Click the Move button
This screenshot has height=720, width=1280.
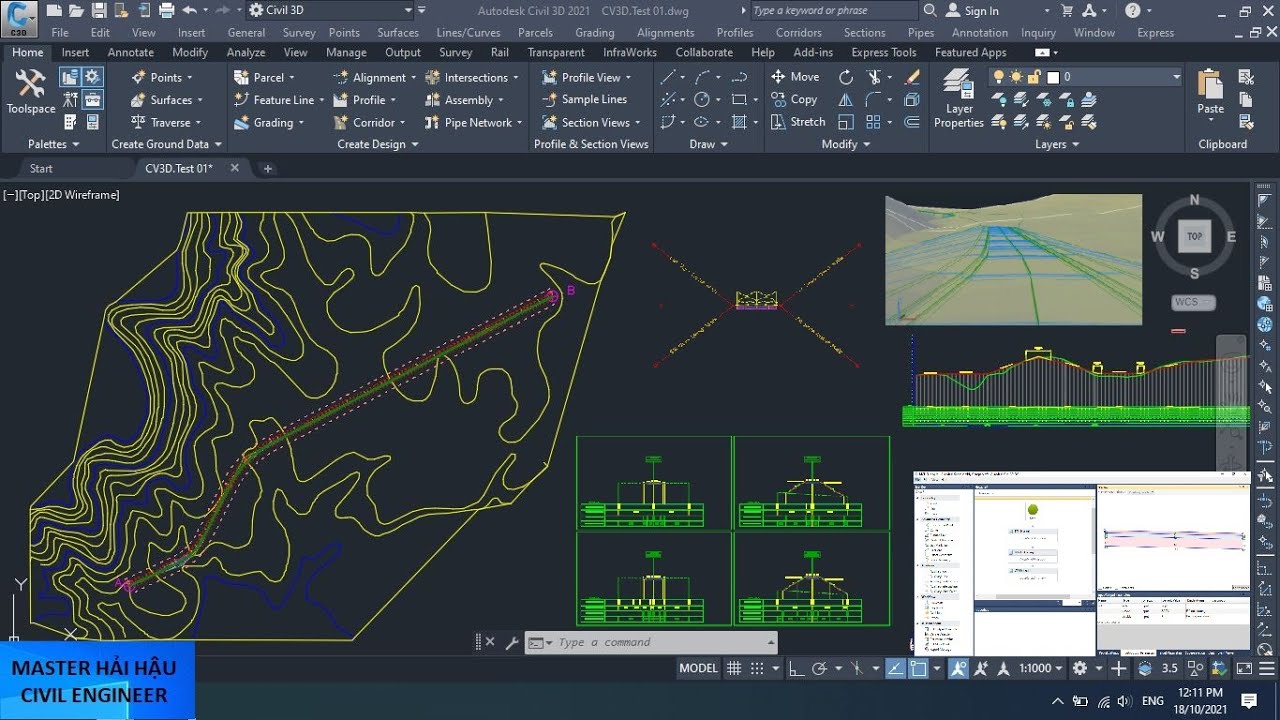point(795,77)
